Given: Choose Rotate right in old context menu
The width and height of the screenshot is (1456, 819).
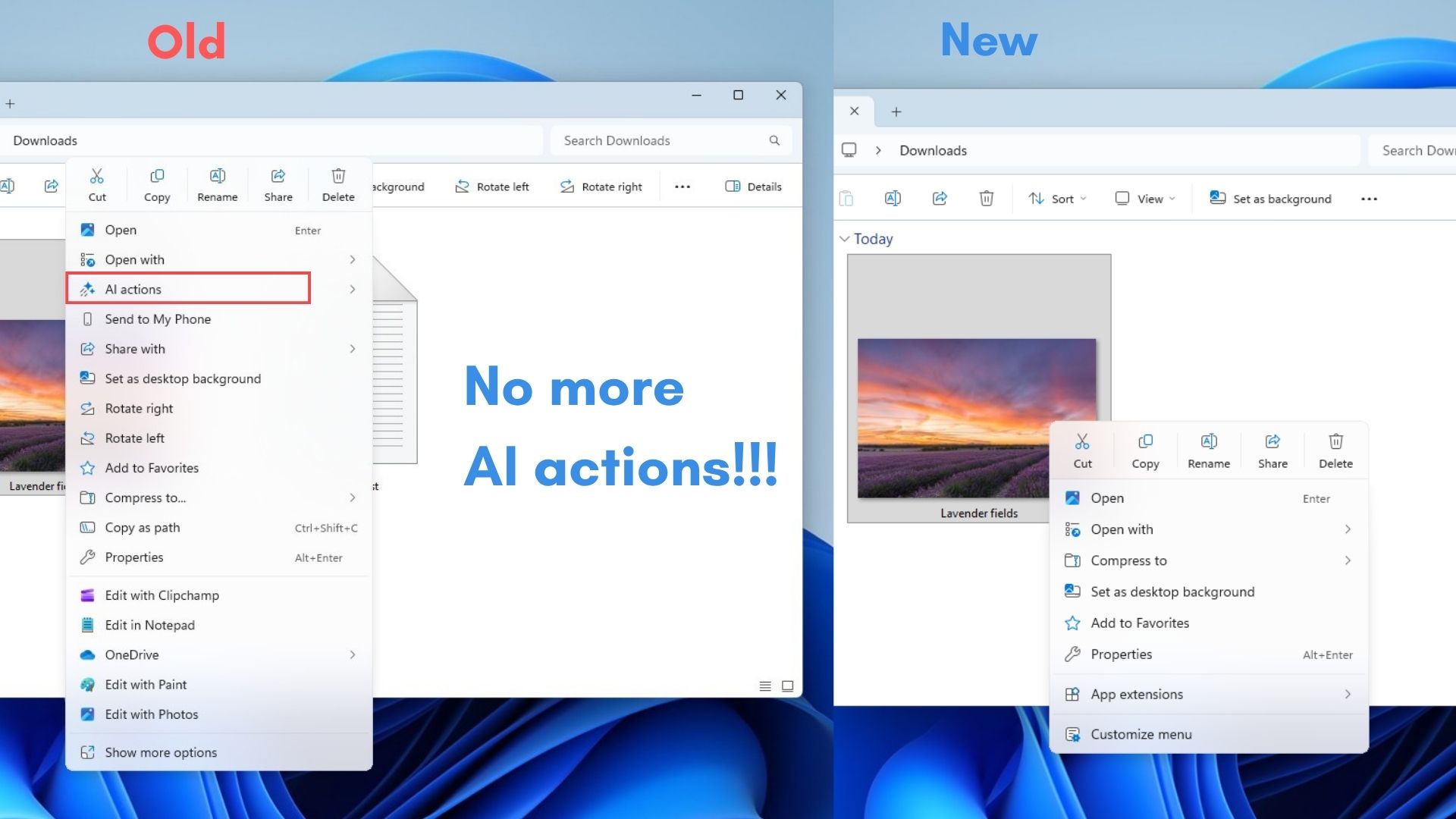Looking at the screenshot, I should click(219, 408).
